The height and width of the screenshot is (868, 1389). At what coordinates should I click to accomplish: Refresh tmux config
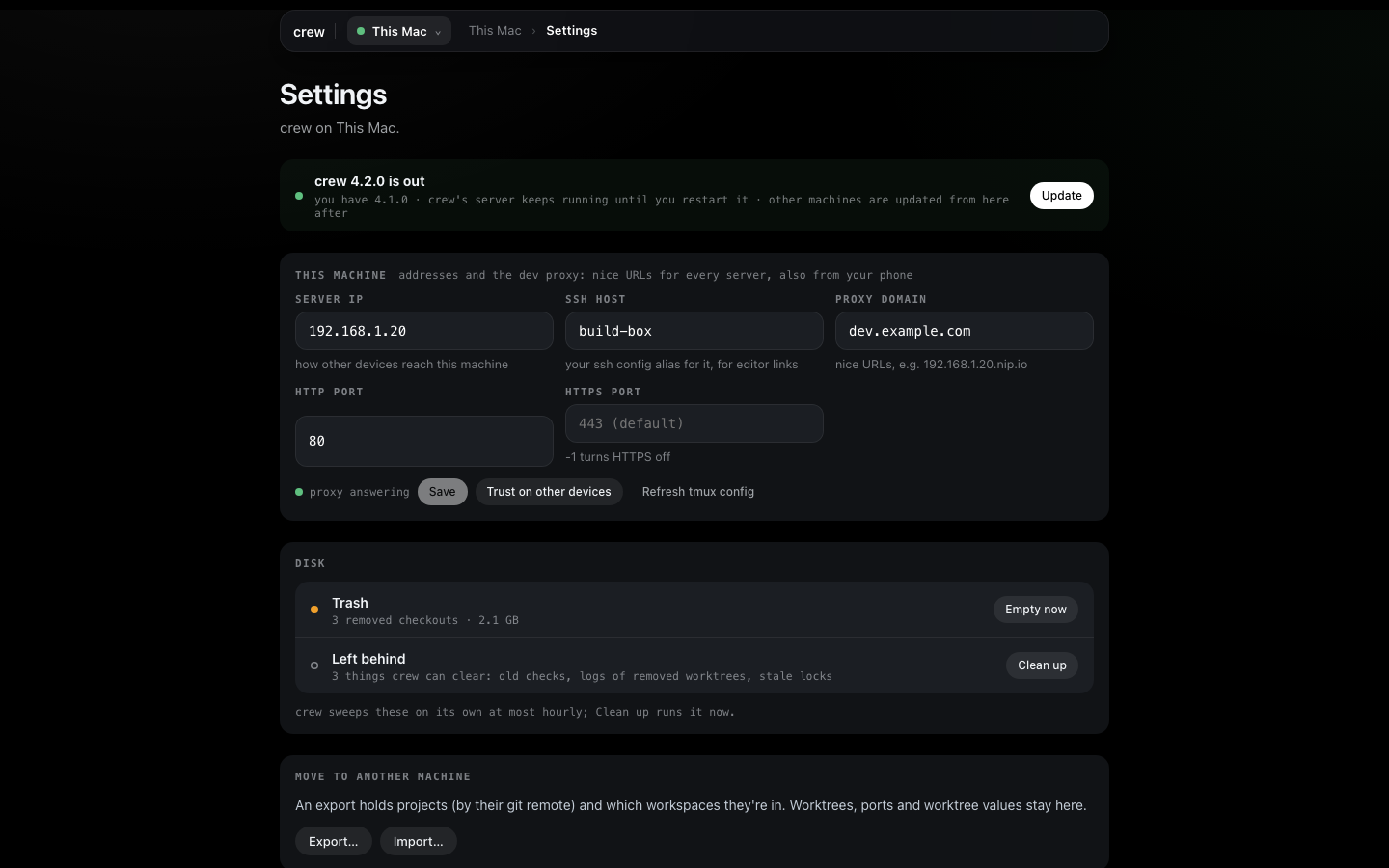(698, 492)
